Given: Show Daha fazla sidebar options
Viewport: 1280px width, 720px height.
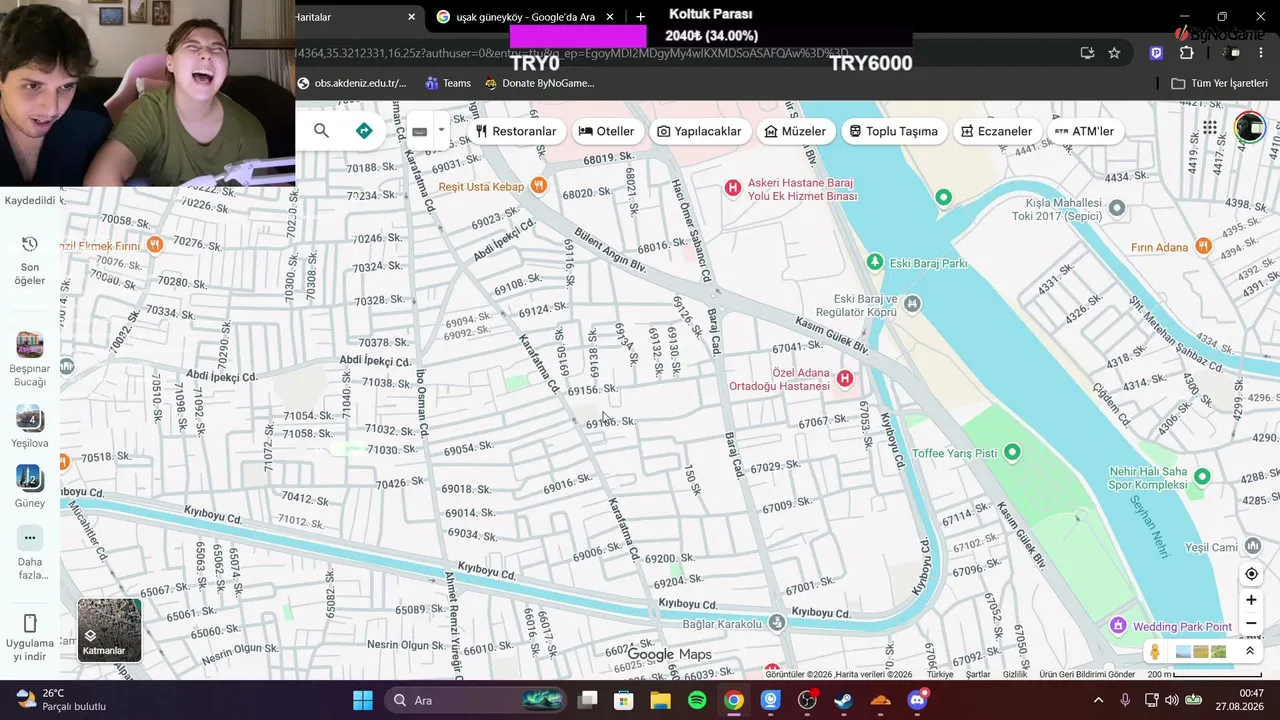Looking at the screenshot, I should pos(30,552).
